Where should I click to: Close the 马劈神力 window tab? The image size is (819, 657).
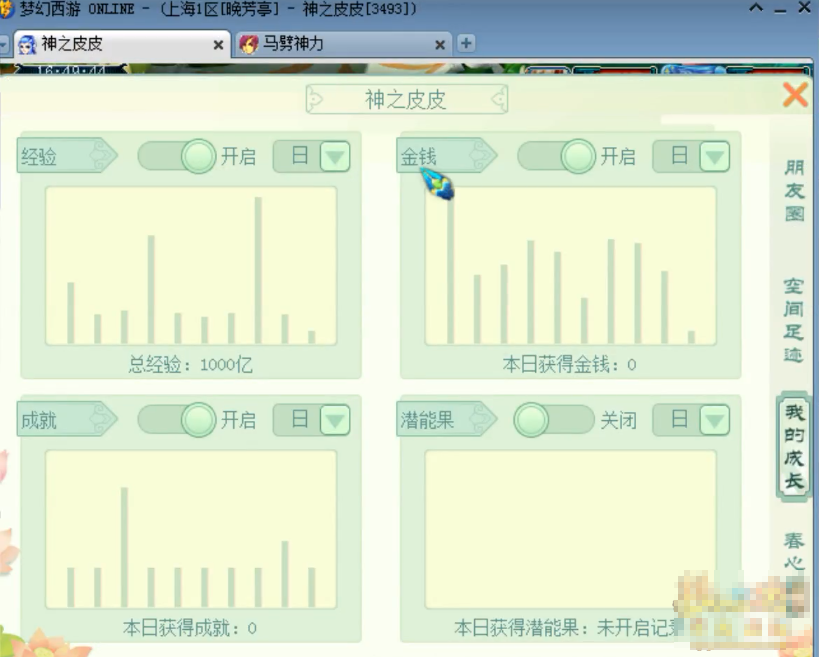click(440, 45)
